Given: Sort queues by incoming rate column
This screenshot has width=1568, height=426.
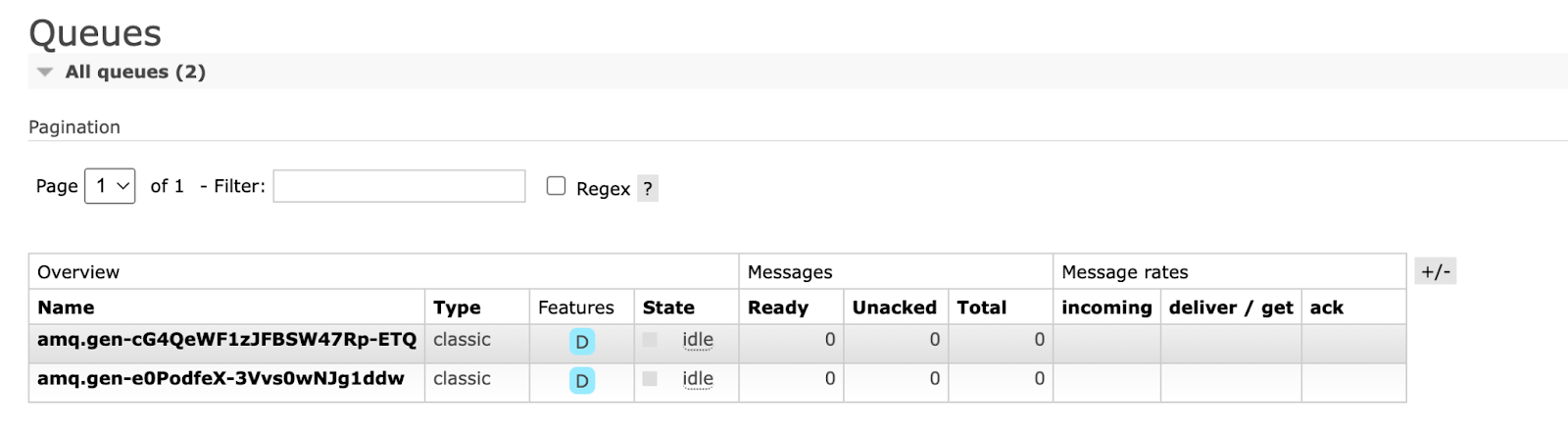Looking at the screenshot, I should (x=1106, y=308).
